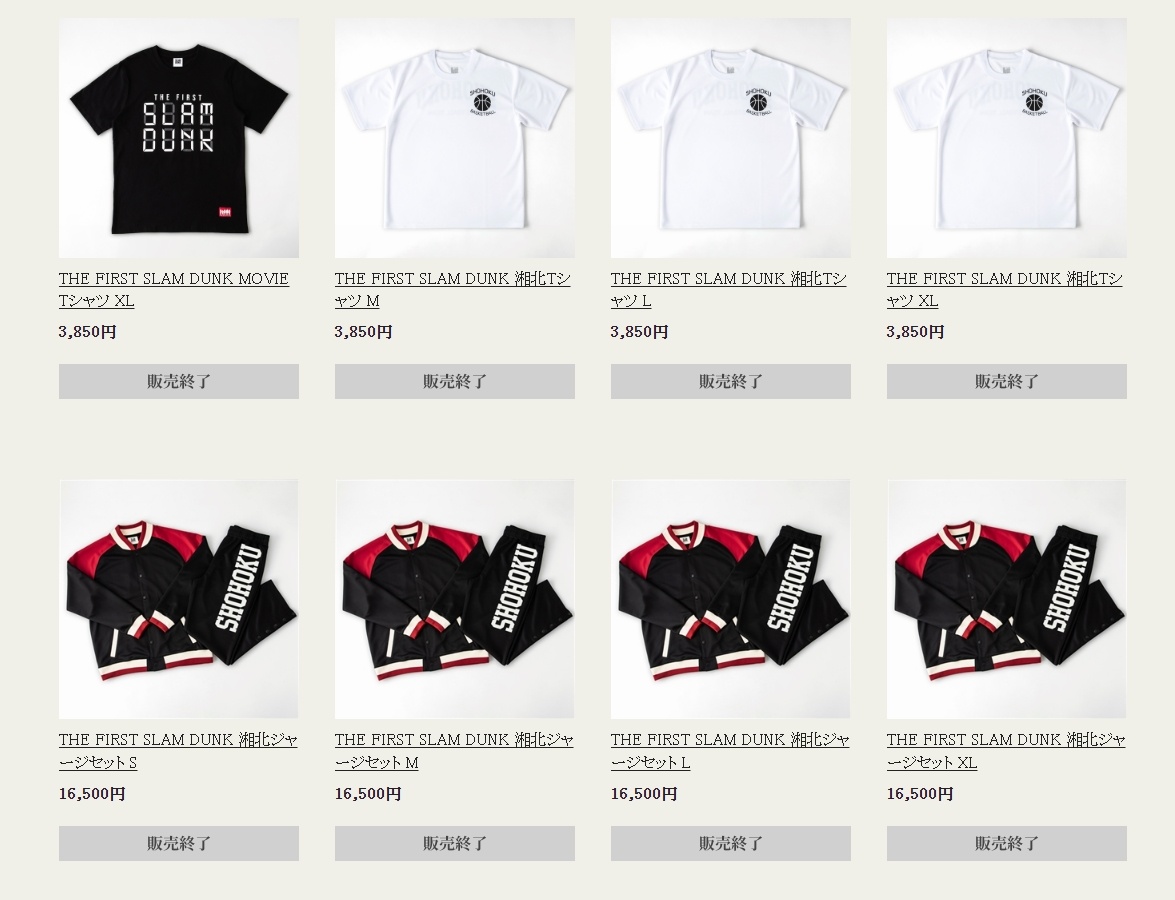This screenshot has height=900, width=1175.
Task: Follow the 湘北Tシャツ XL title link
Action: [1004, 289]
